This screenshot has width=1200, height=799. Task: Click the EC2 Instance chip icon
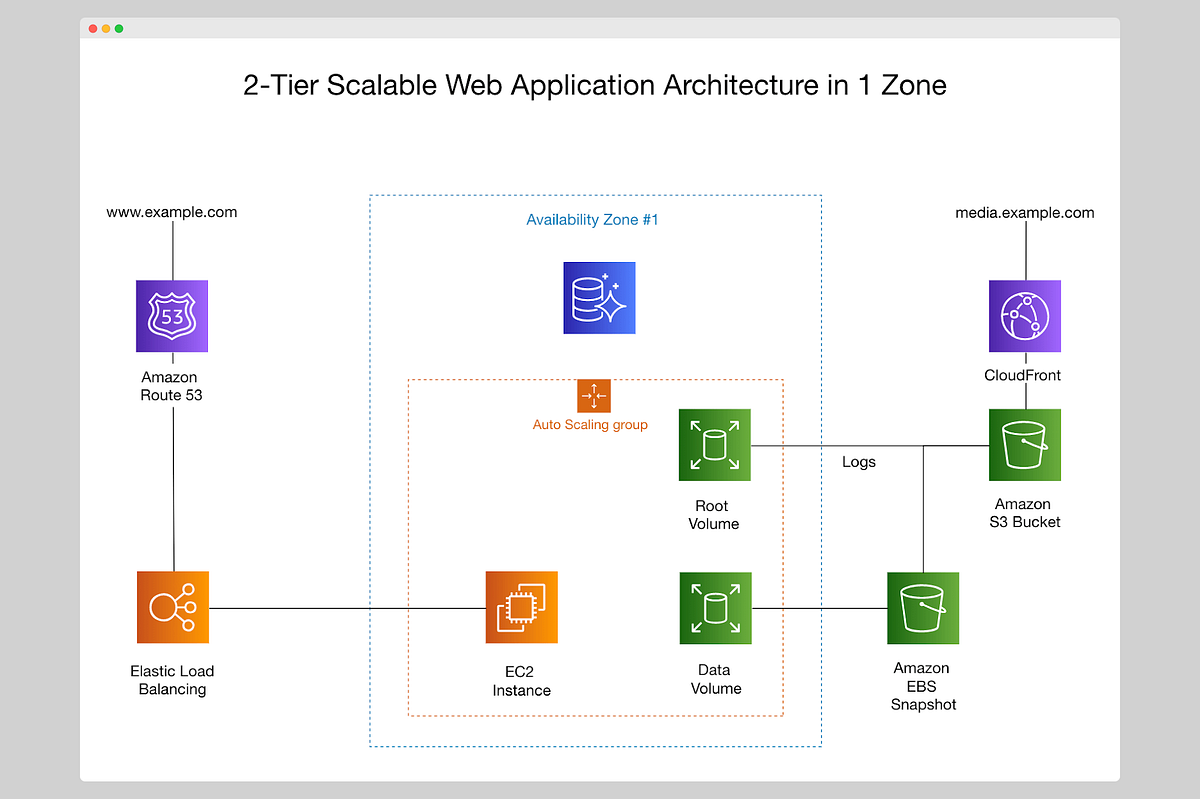point(522,607)
